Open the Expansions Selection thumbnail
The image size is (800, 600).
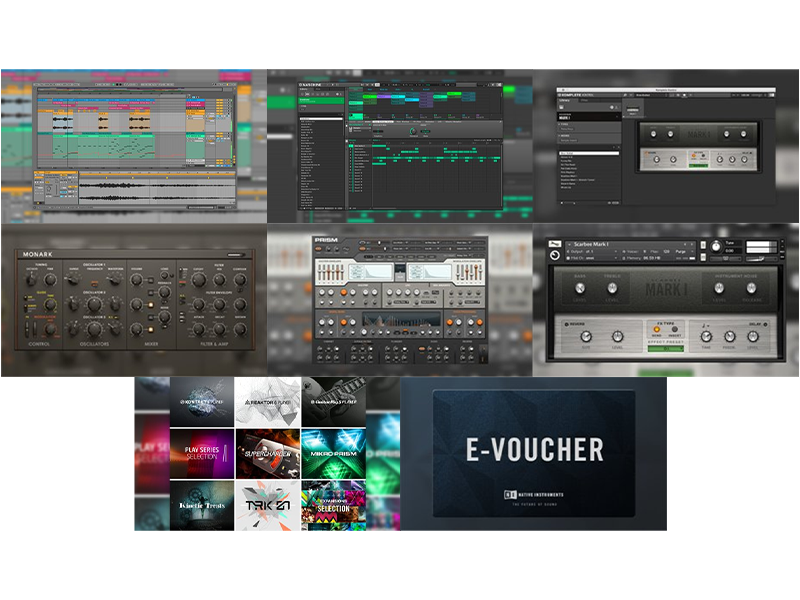[334, 505]
